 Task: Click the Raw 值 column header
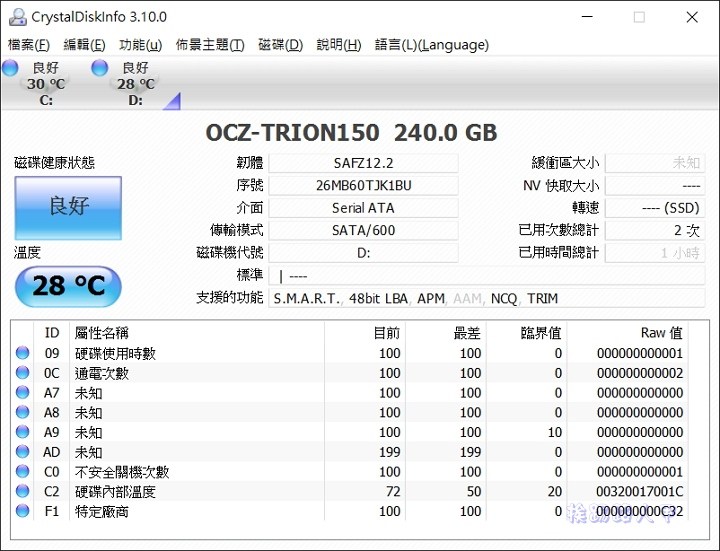point(628,333)
